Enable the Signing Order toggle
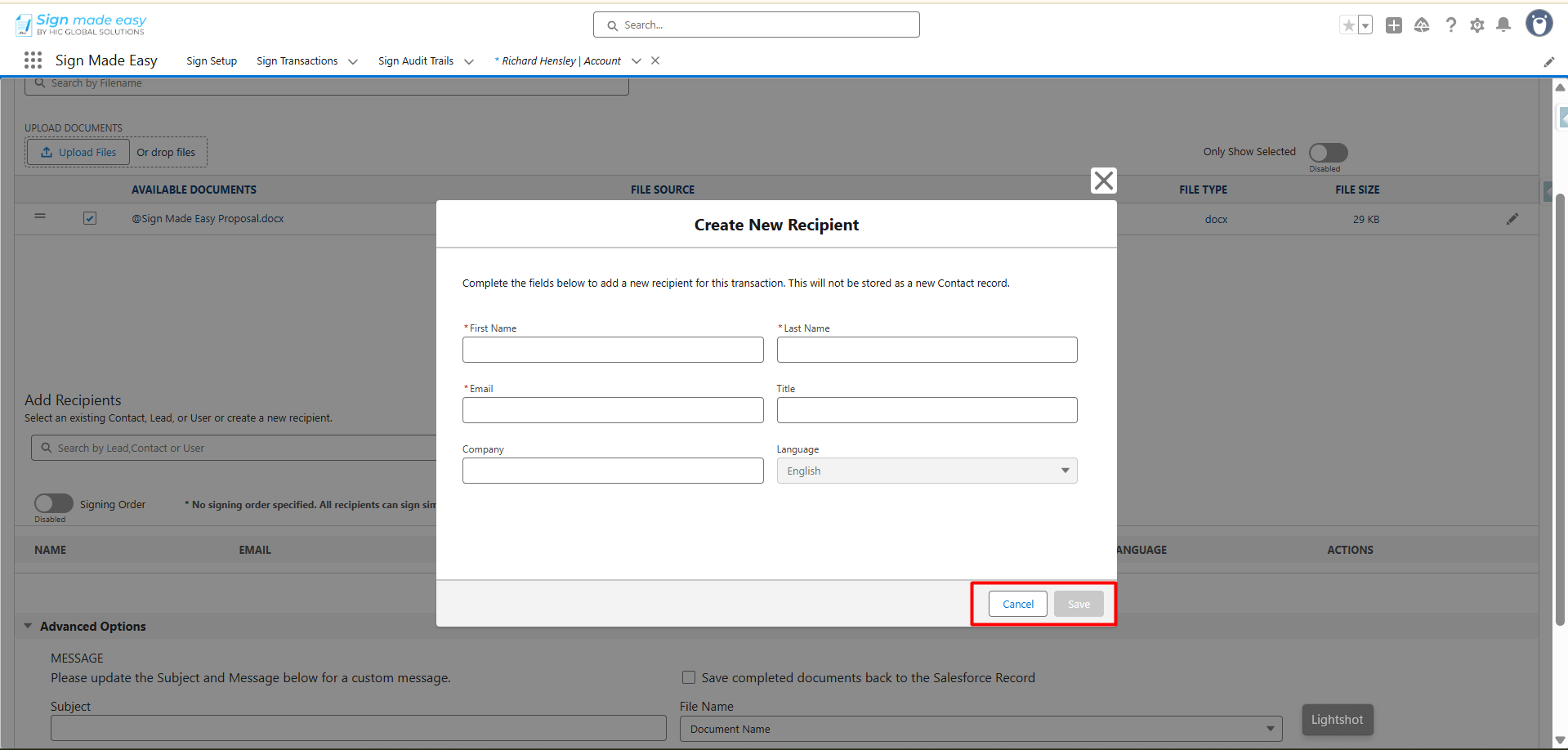The image size is (1568, 750). point(54,503)
